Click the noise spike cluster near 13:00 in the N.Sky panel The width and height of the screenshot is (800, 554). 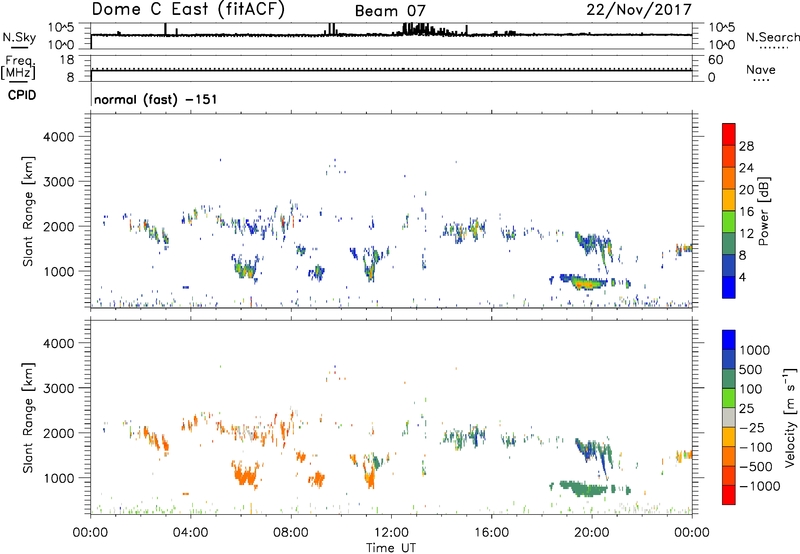coord(416,29)
